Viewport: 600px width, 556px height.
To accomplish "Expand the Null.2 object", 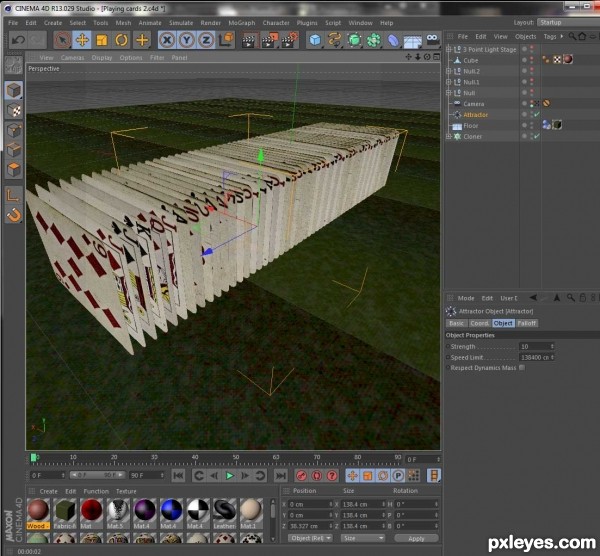I will point(449,71).
